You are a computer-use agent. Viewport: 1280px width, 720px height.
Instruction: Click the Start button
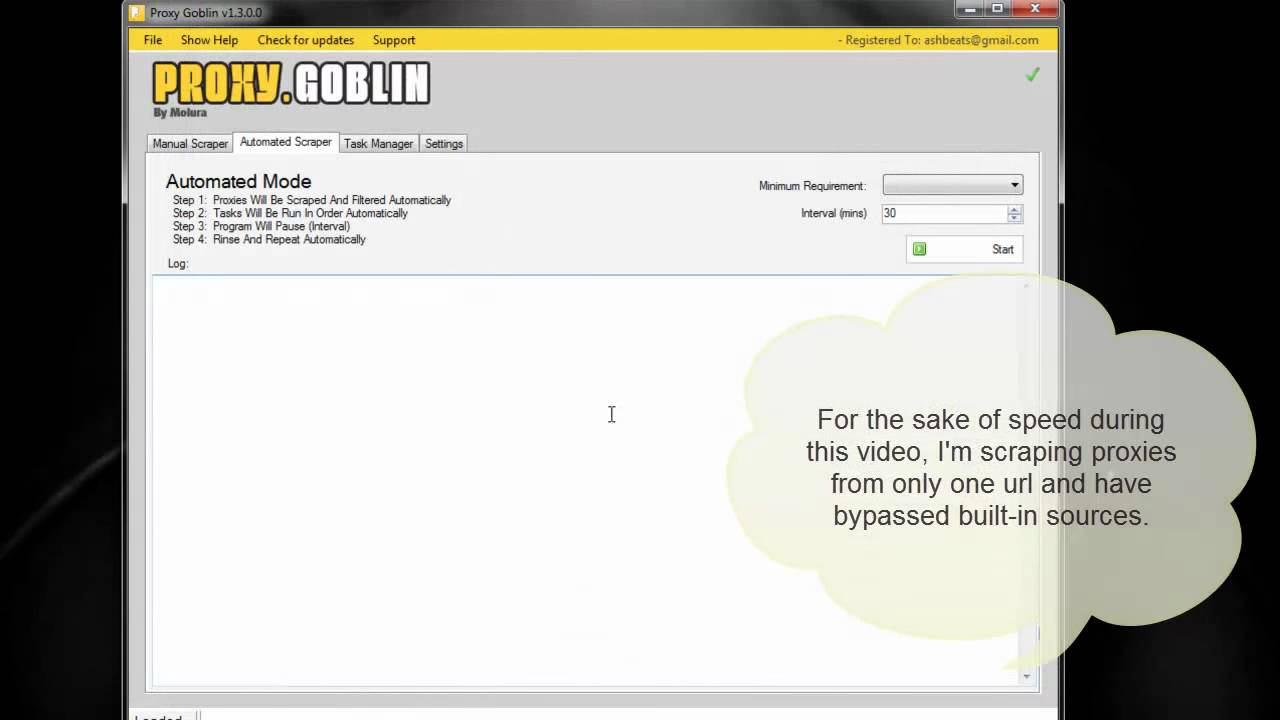click(x=964, y=249)
